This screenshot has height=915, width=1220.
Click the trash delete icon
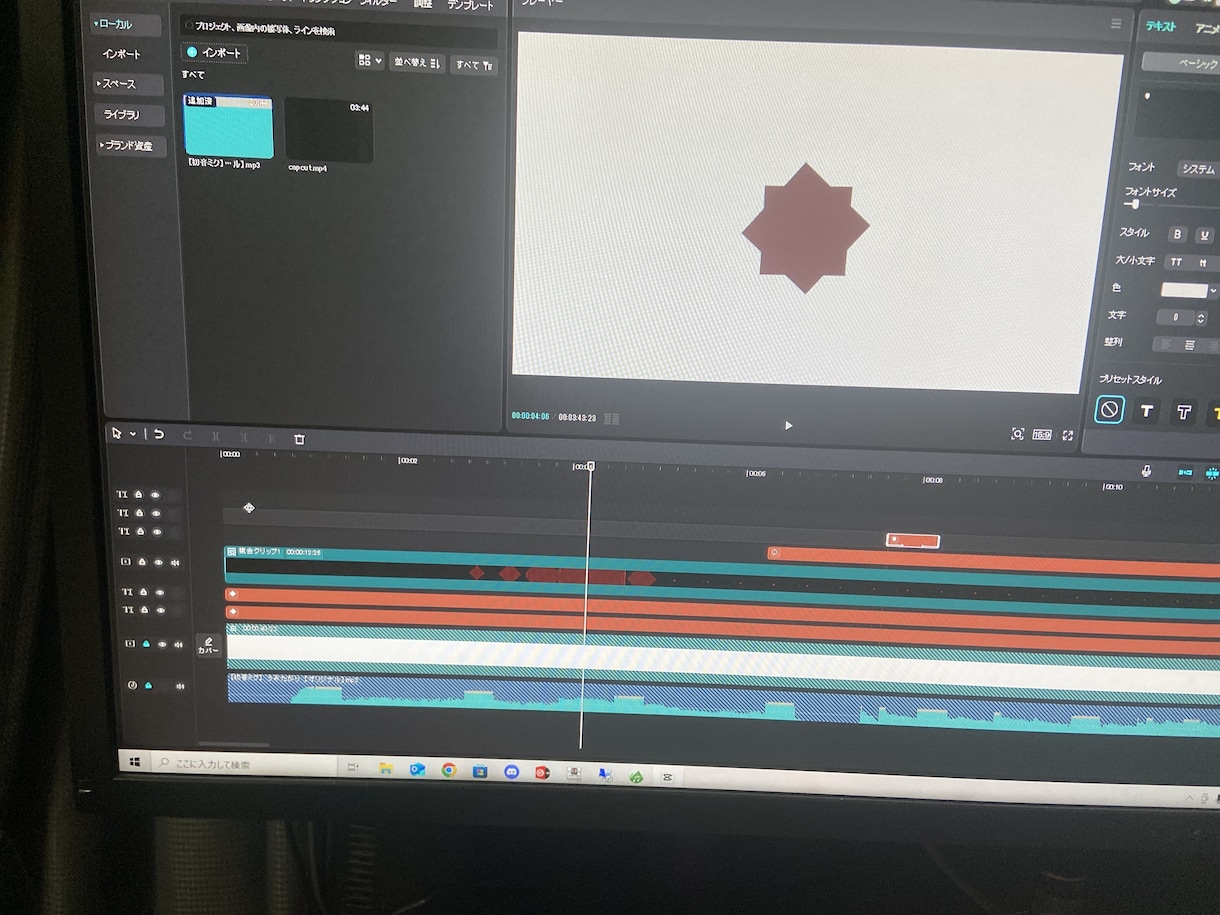[299, 439]
